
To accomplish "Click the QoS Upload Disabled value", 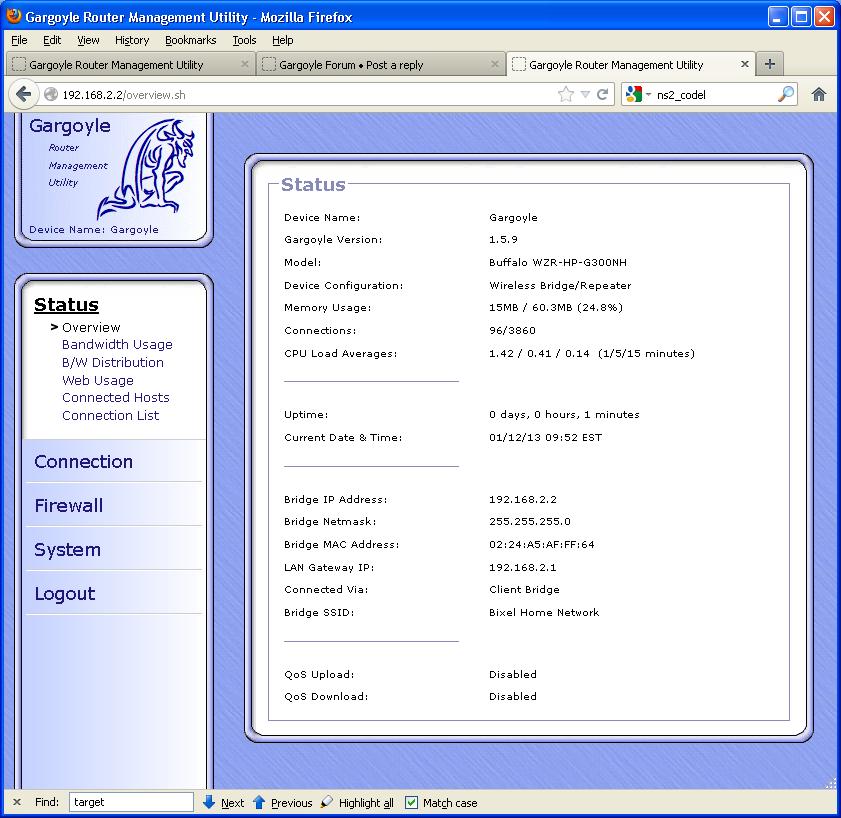I will pos(513,674).
